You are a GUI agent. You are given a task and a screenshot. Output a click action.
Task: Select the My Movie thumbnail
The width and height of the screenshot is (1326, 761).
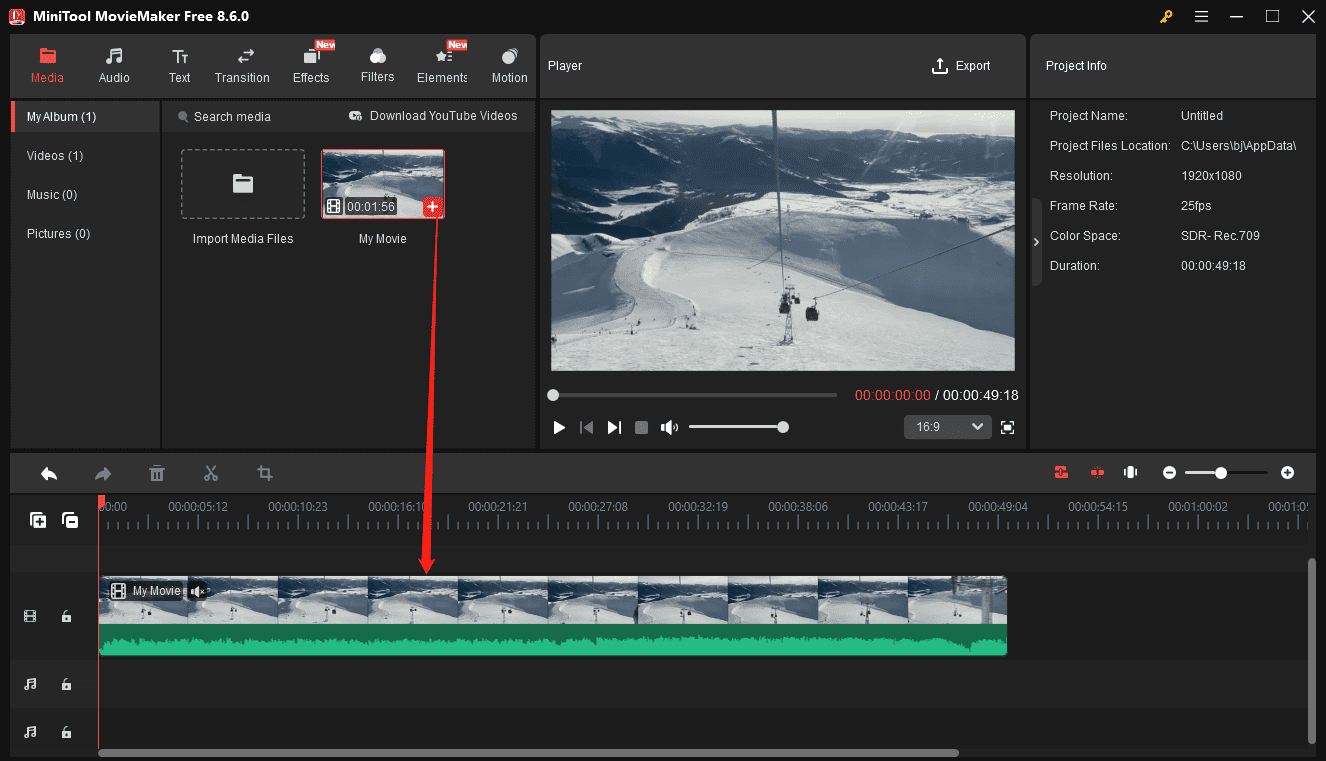click(383, 184)
